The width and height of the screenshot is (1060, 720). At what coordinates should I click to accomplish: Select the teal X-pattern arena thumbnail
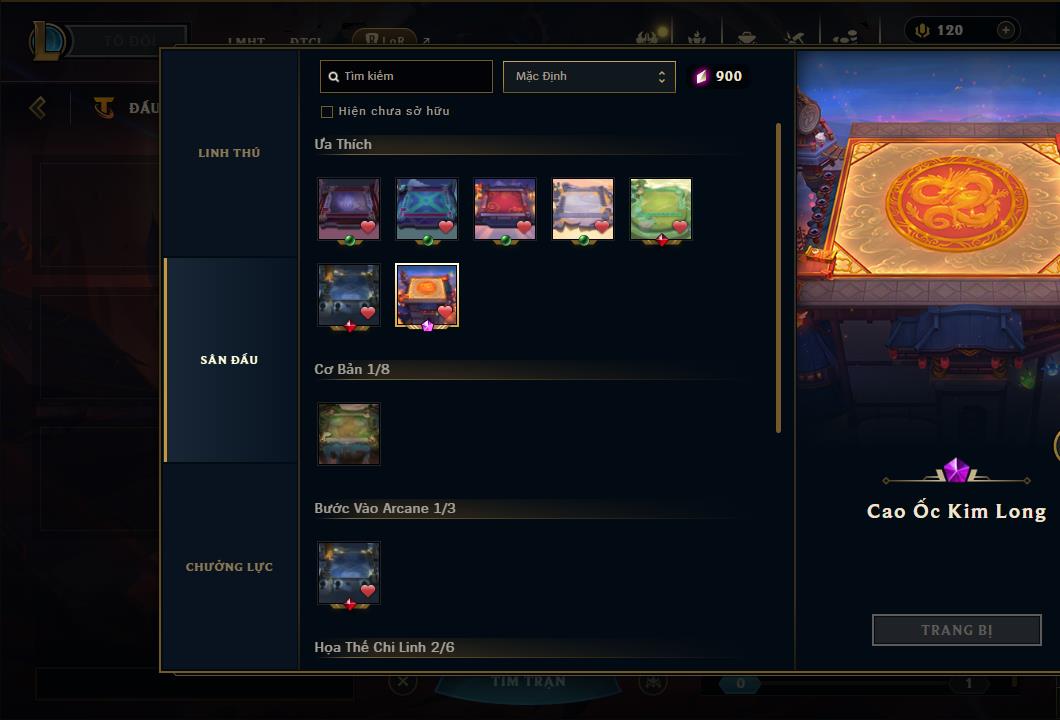[x=427, y=209]
